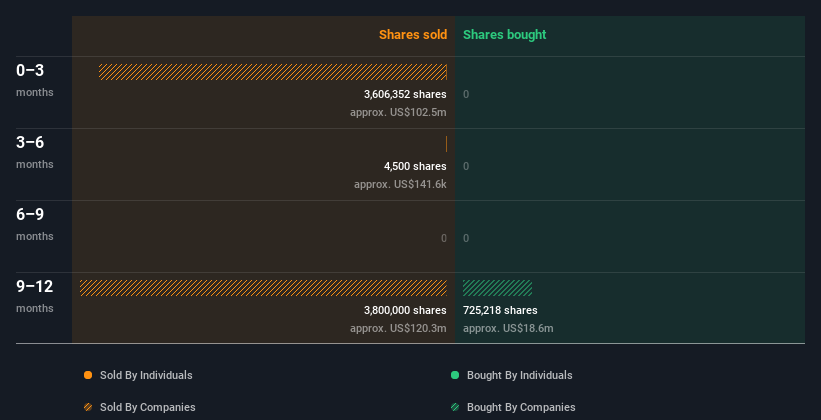
Task: Select the Sold By Companies legend label
Action: 148,407
